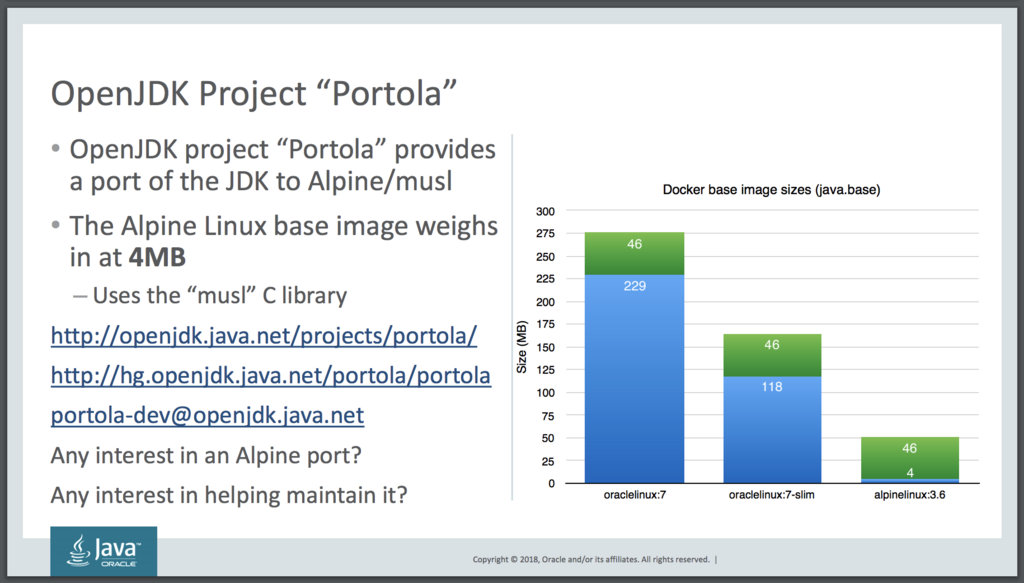Viewport: 1024px width, 583px height.
Task: Click the 'oraclelinux:7' axis label
Action: pyautogui.click(x=635, y=495)
